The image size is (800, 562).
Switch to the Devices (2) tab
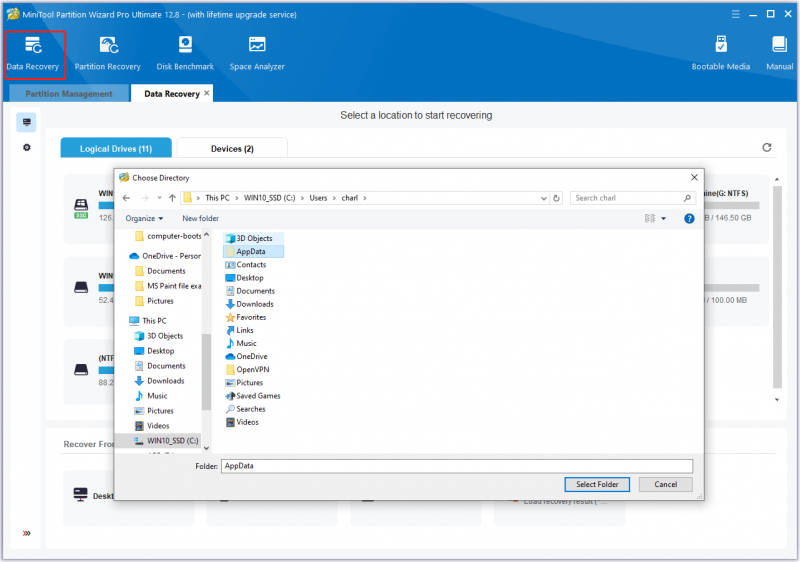[232, 148]
